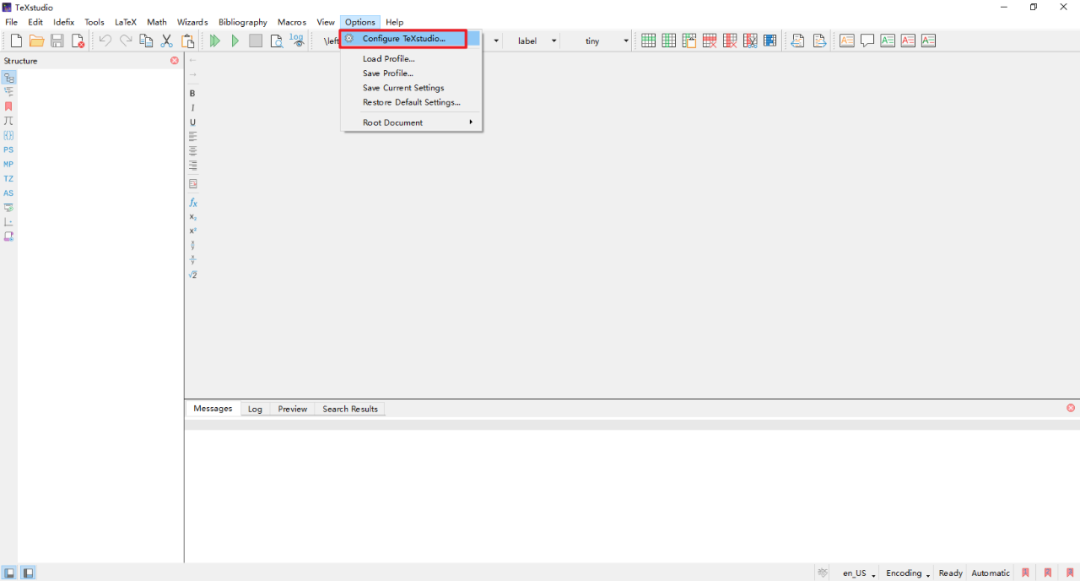Screen dimensions: 1080x581
Task: Insert inline math with fx icon
Action: 193,202
